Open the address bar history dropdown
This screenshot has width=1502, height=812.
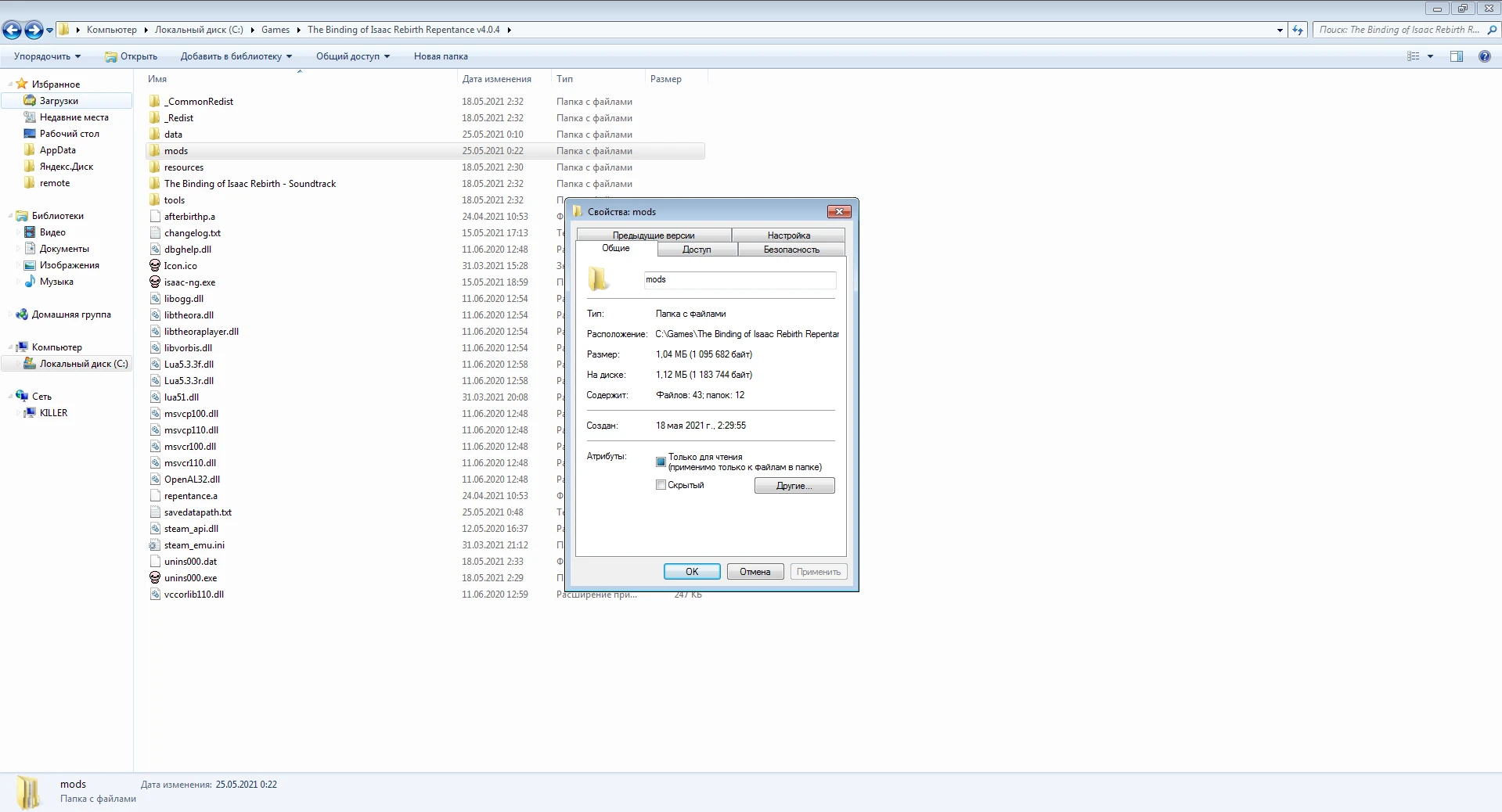(1280, 30)
